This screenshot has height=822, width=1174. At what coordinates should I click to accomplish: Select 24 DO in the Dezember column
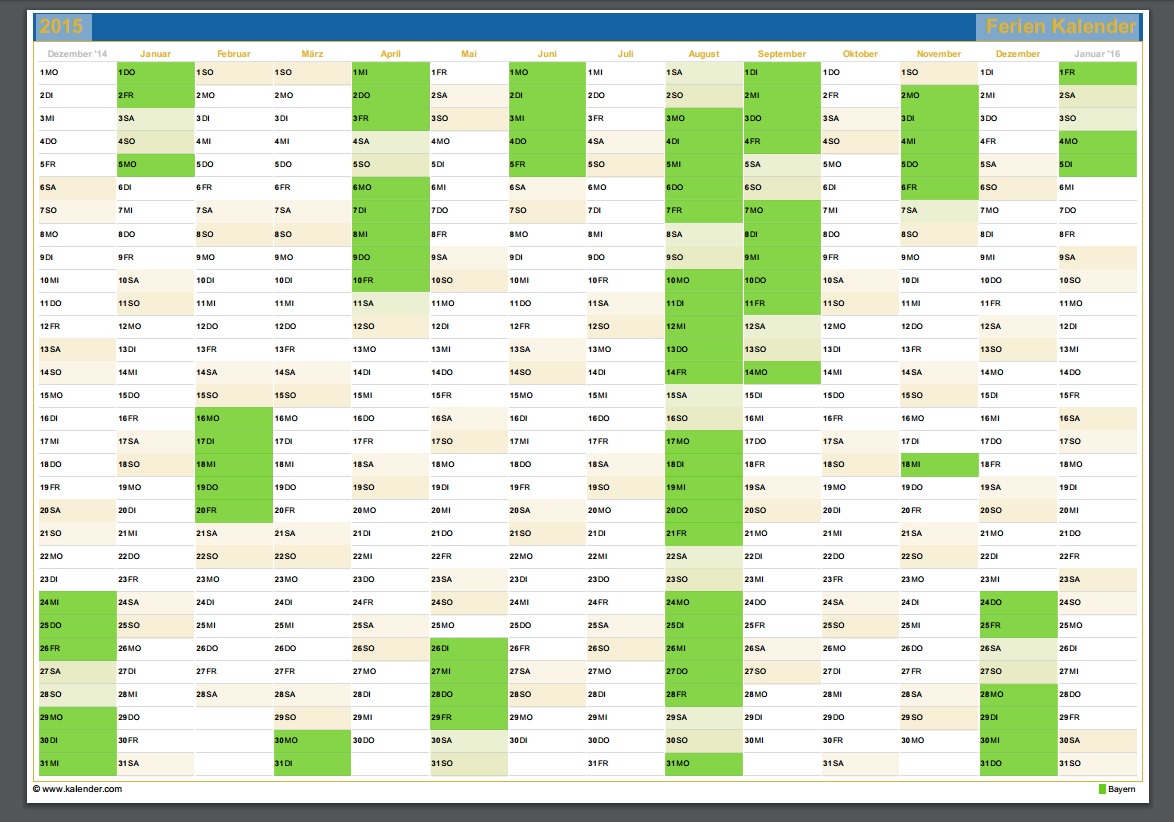tap(1018, 602)
